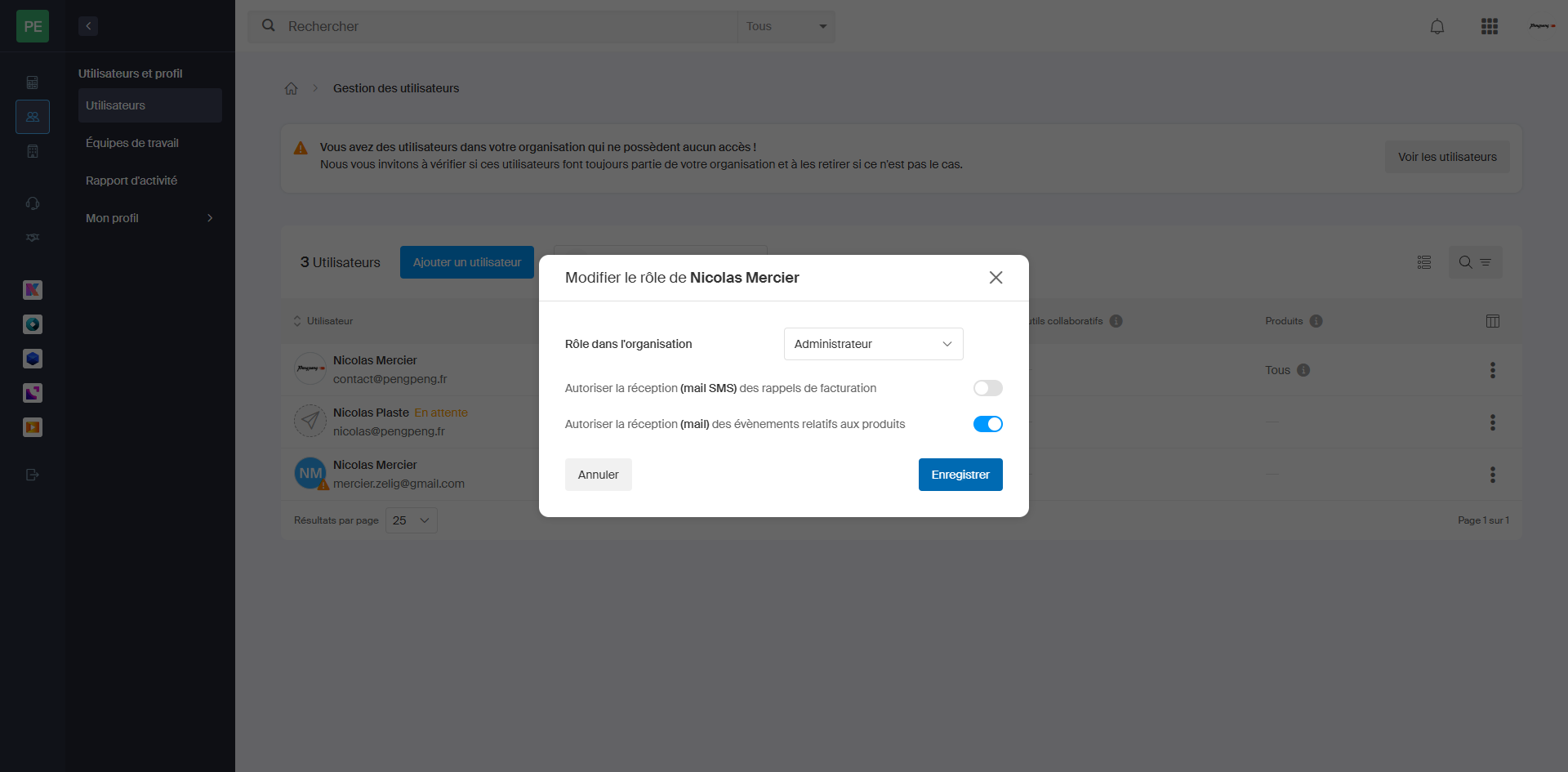This screenshot has height=772, width=1568.
Task: Open the profile avatar in the top bar
Action: click(1542, 26)
